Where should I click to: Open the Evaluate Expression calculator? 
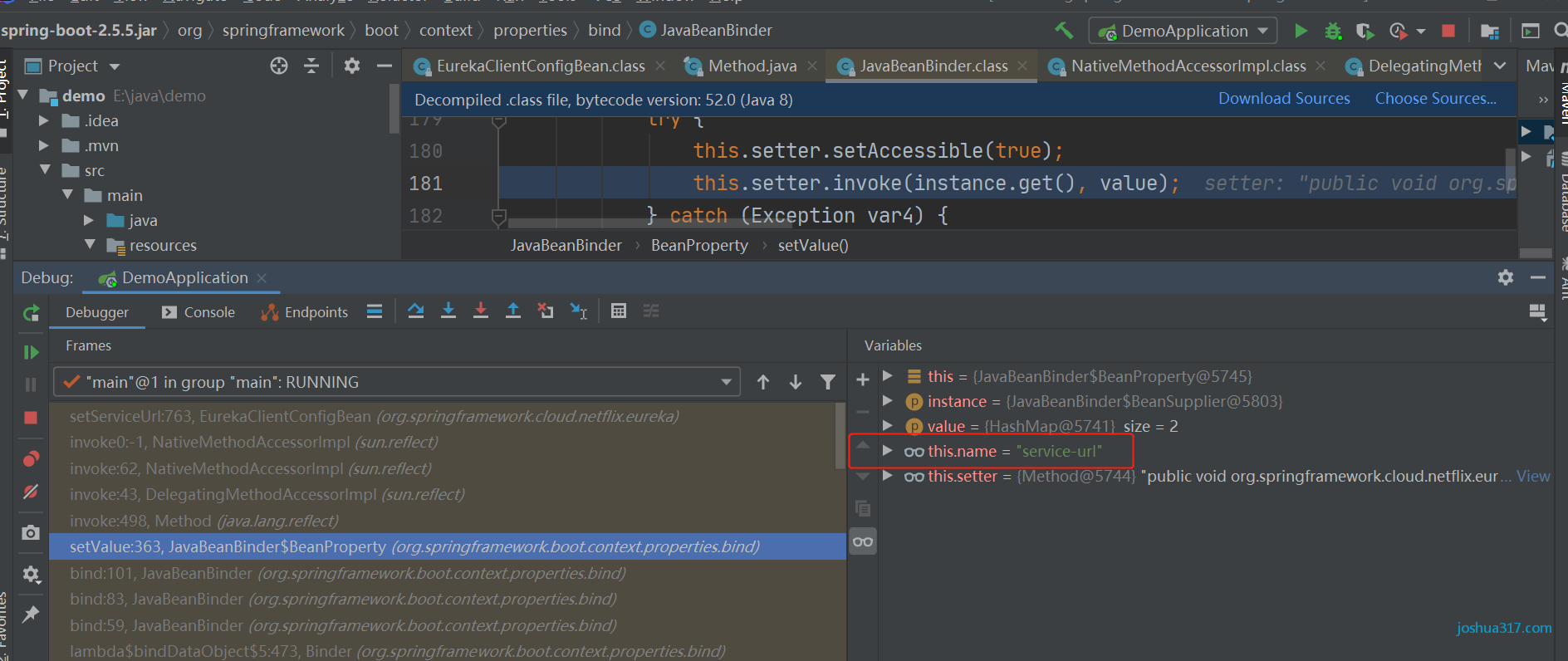(x=619, y=311)
